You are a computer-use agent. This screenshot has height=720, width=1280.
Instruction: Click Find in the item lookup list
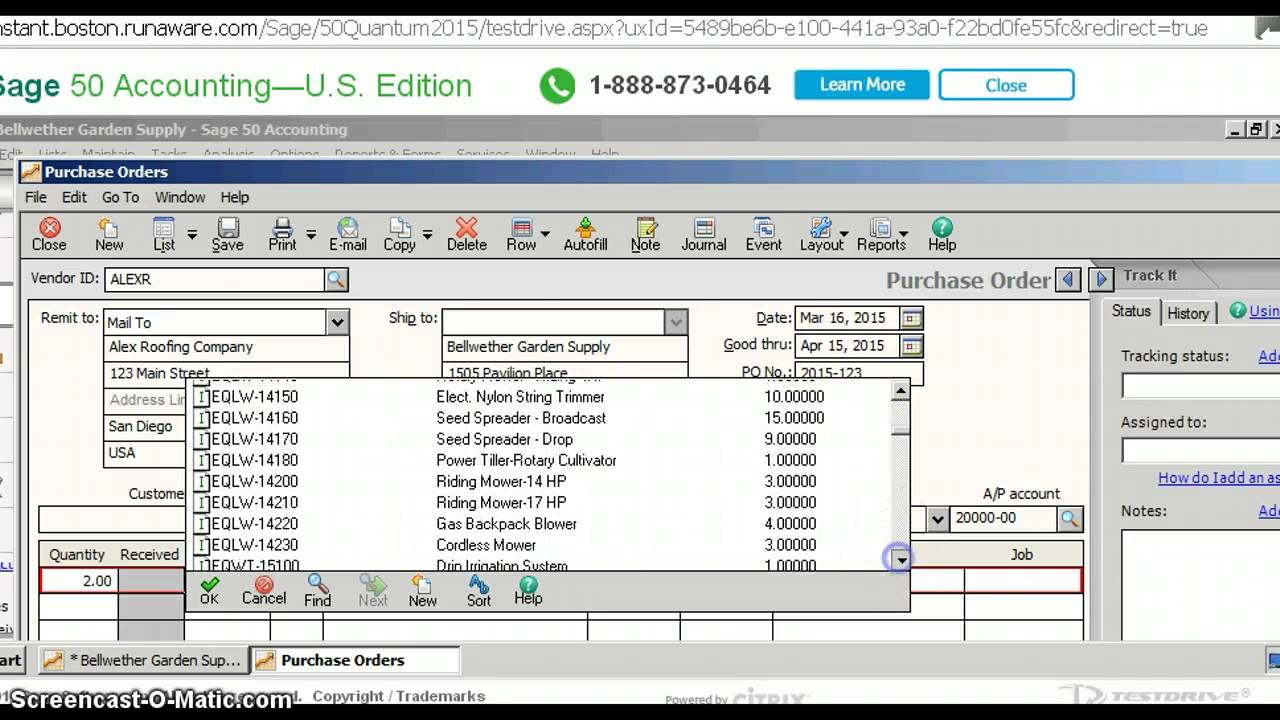[x=318, y=590]
